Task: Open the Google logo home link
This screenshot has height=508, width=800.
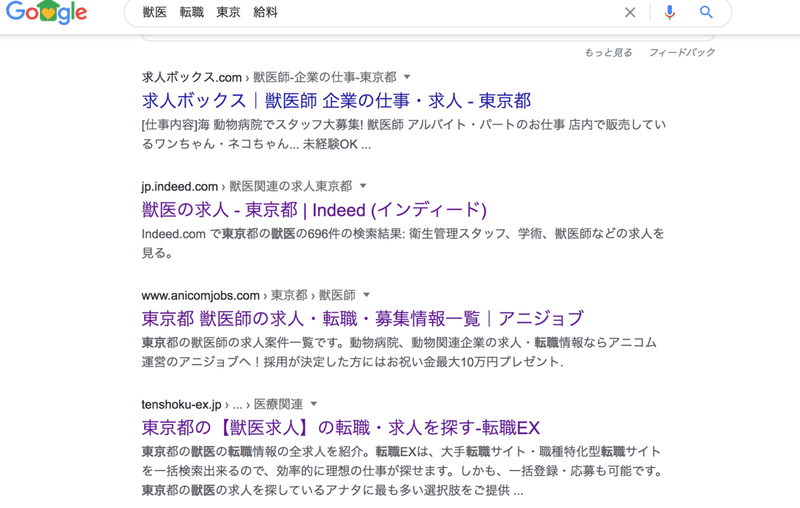Action: click(46, 12)
